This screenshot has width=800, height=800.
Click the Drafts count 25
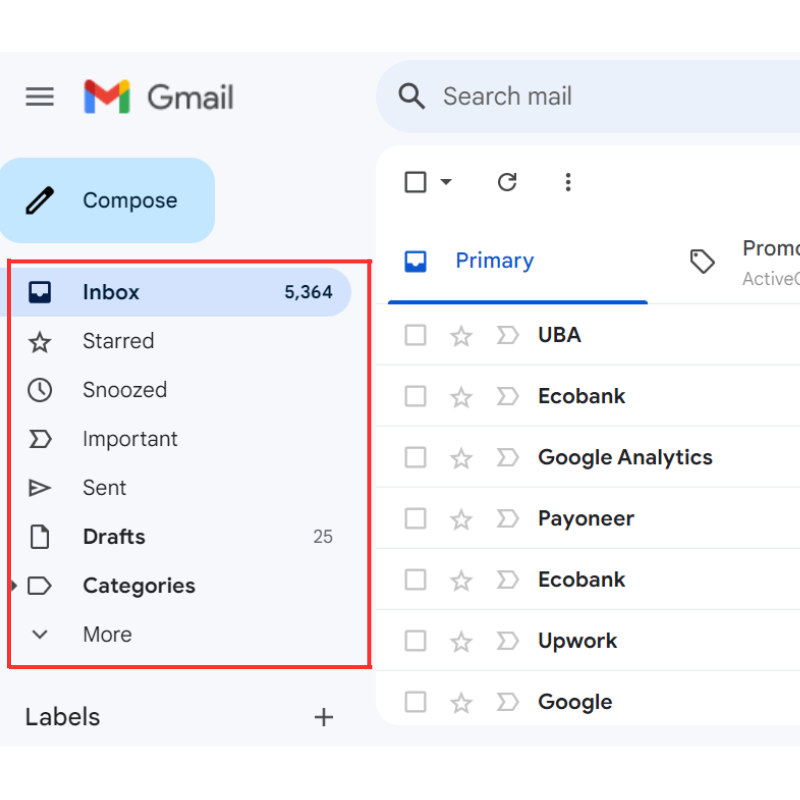(x=322, y=537)
